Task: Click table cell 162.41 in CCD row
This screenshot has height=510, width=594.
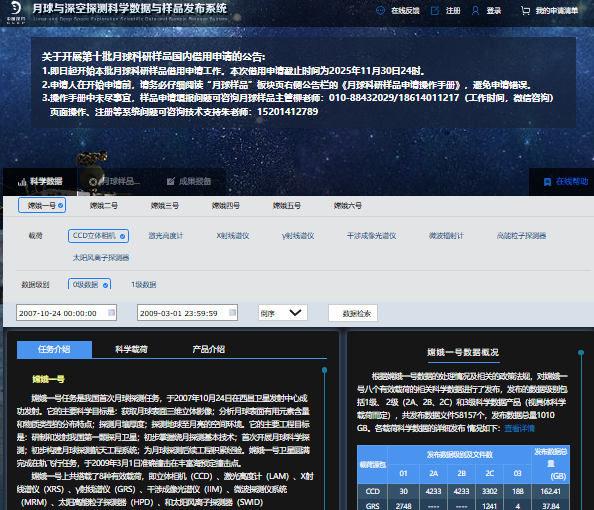Action: point(550,491)
